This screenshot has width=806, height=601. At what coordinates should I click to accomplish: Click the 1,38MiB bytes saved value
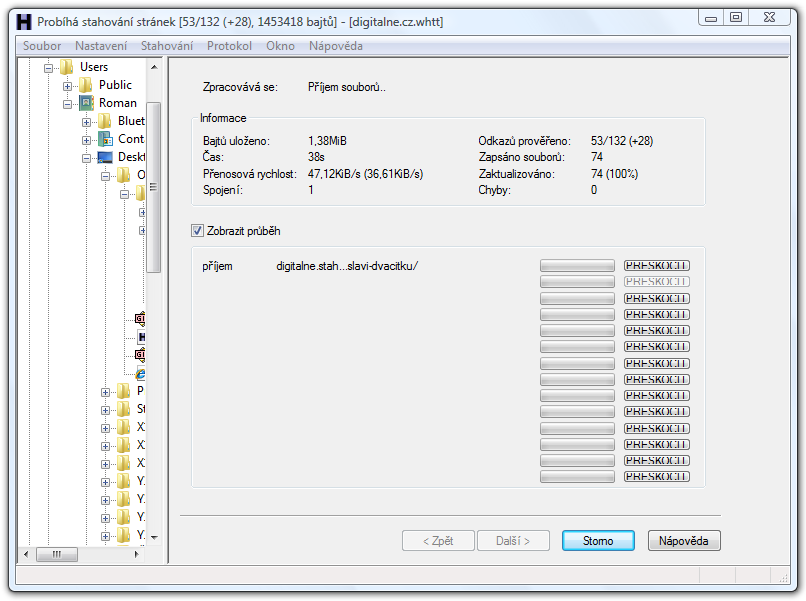327,141
